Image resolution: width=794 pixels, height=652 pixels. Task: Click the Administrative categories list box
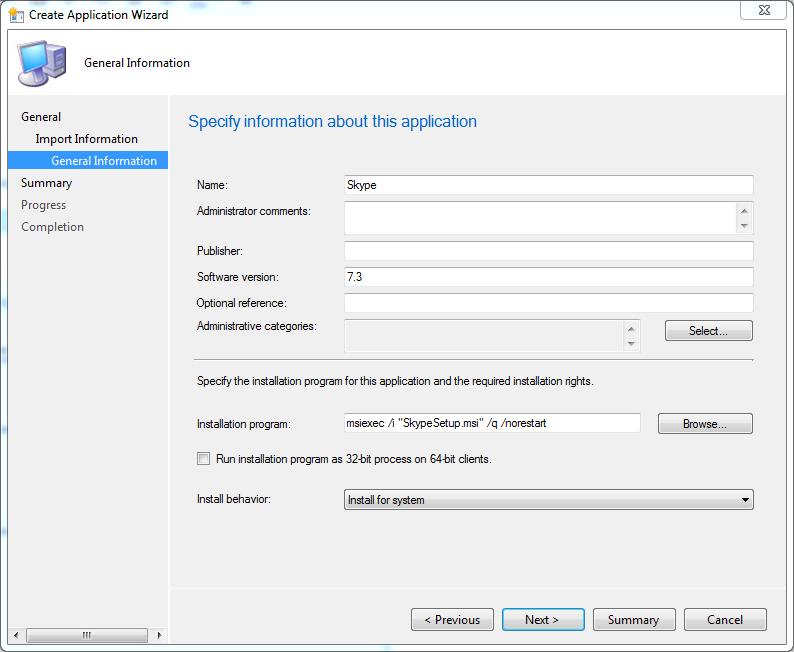(484, 335)
